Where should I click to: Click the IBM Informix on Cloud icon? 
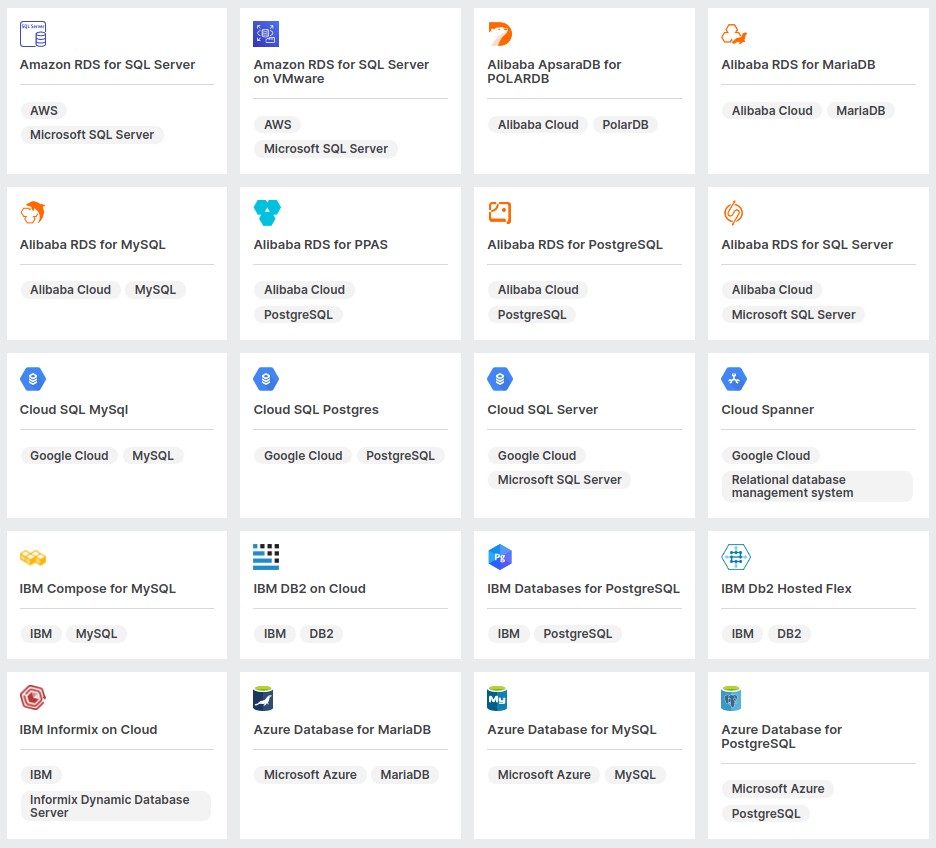click(33, 698)
